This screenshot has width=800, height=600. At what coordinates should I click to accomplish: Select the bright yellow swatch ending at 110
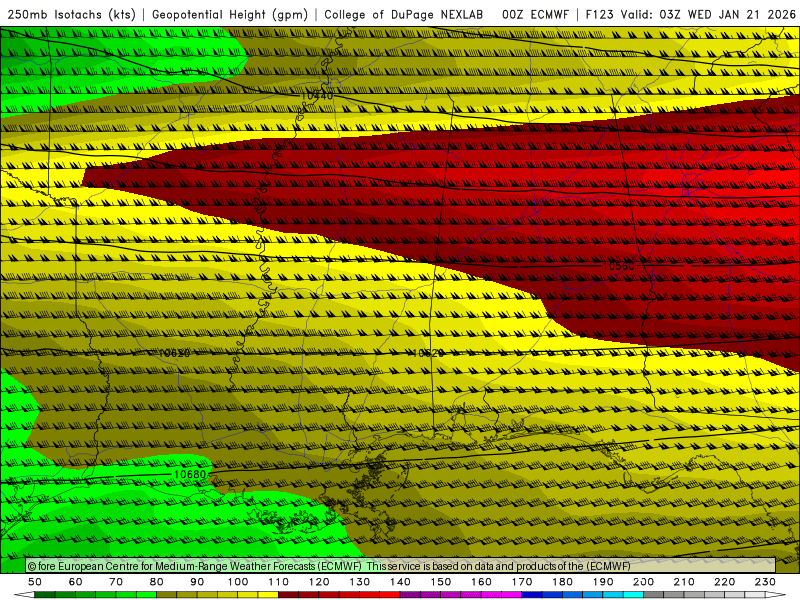pos(268,595)
